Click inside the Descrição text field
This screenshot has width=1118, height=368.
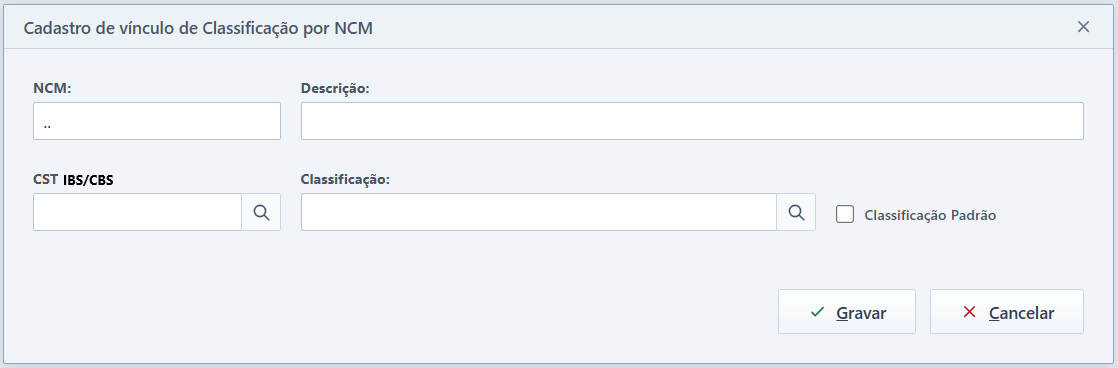click(x=692, y=121)
